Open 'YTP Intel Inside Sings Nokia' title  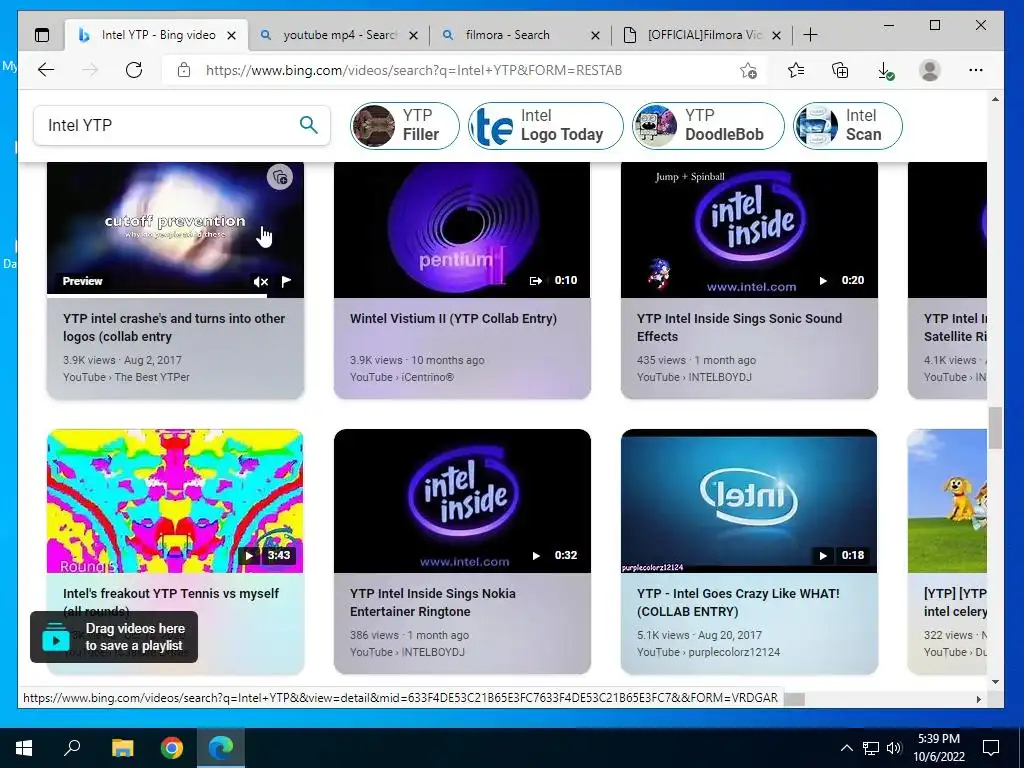(x=432, y=602)
